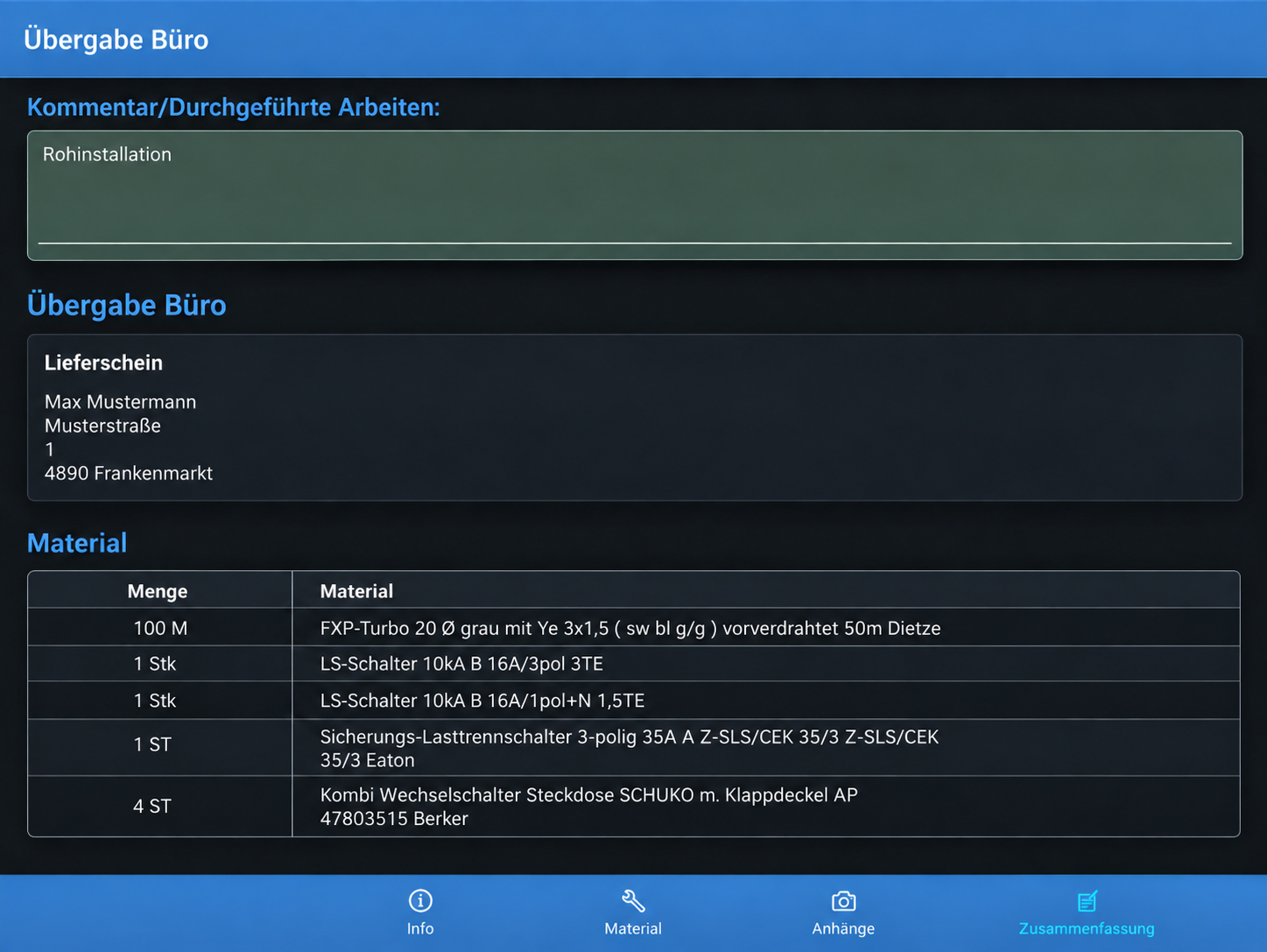Screen dimensions: 1267x952
Task: Click the 100 M quantity cell
Action: point(160,628)
